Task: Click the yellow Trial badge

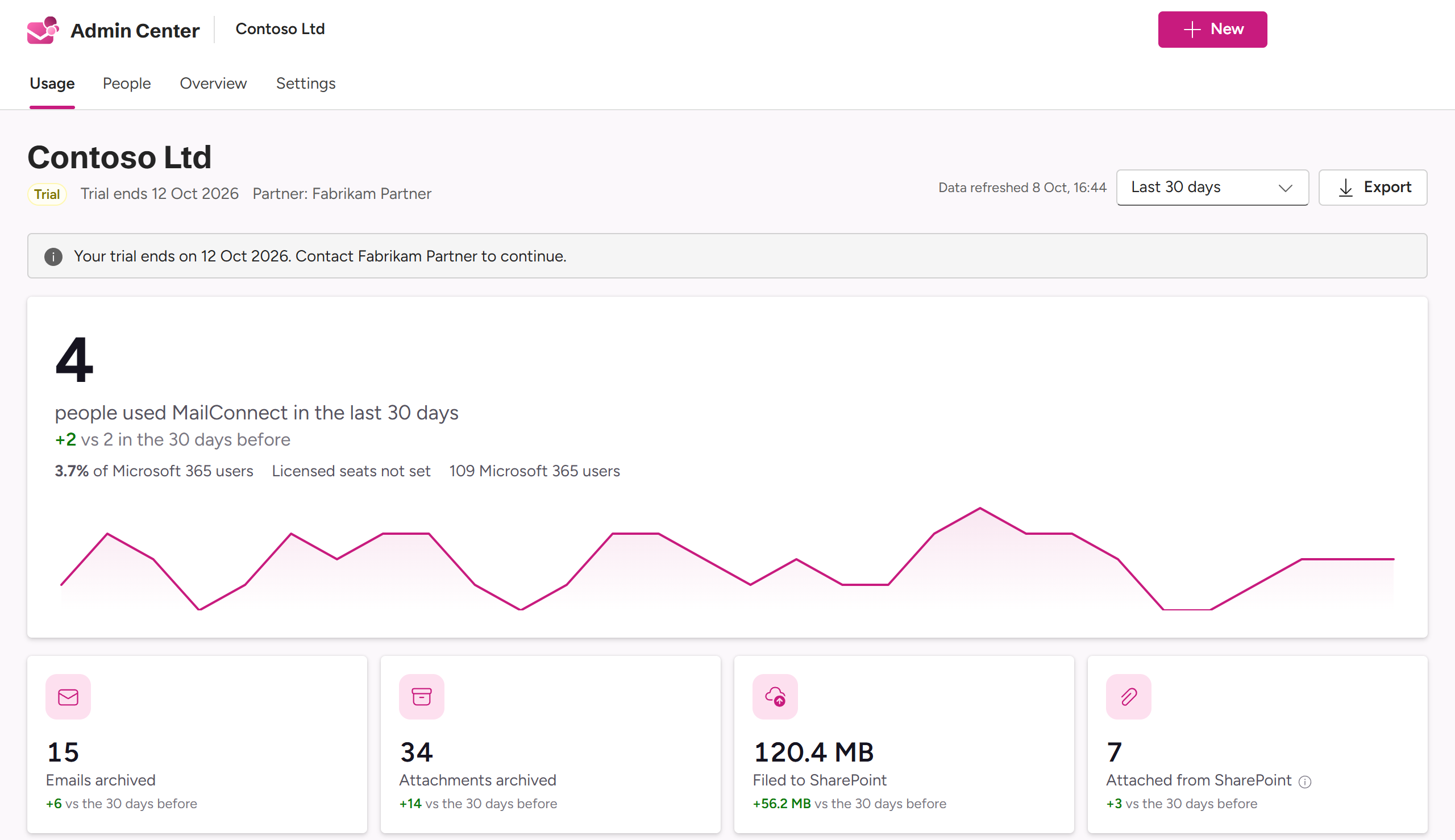Action: pos(47,194)
